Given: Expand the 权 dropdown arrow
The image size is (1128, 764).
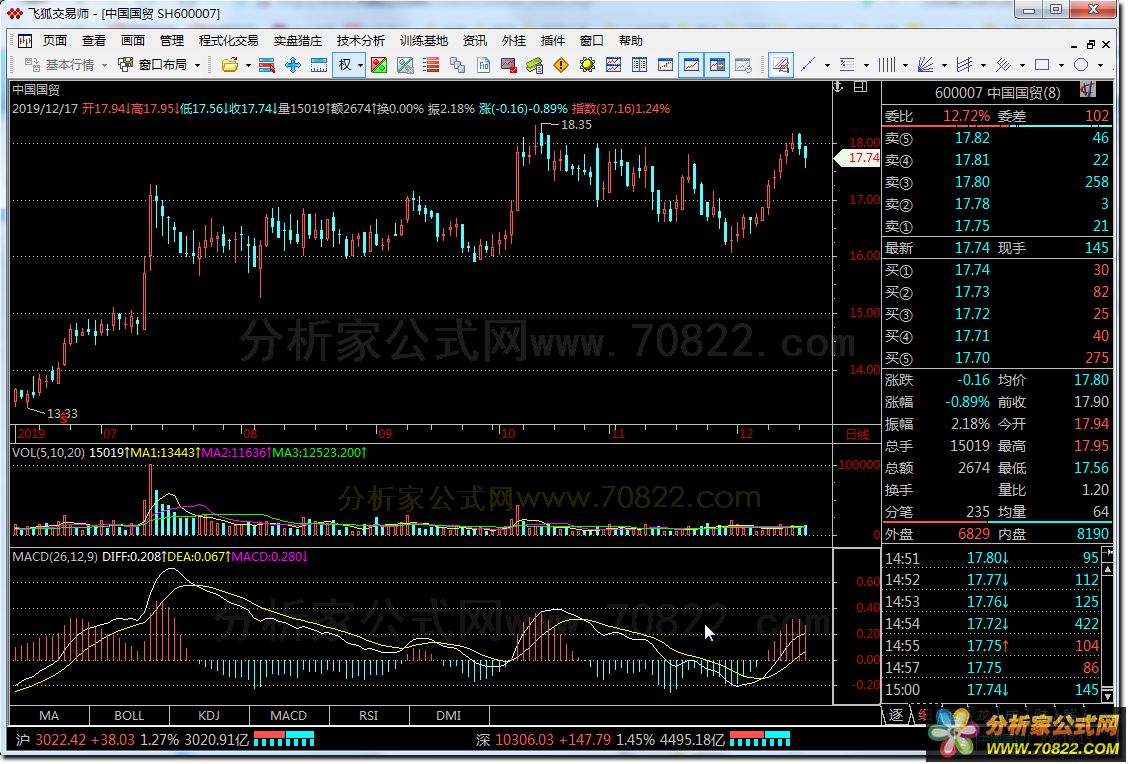Looking at the screenshot, I should click(360, 65).
